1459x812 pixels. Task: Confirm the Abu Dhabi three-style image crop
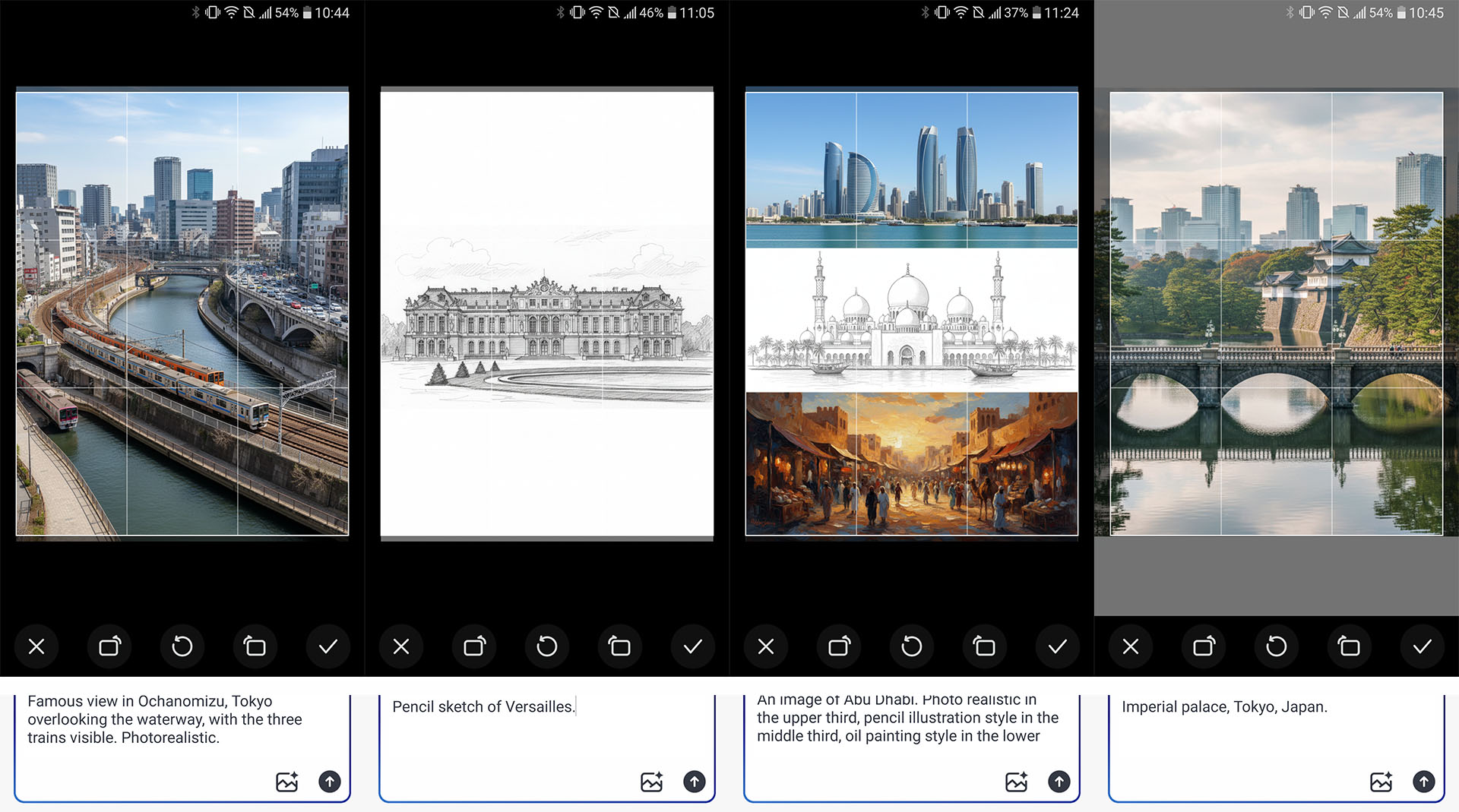click(x=1057, y=646)
